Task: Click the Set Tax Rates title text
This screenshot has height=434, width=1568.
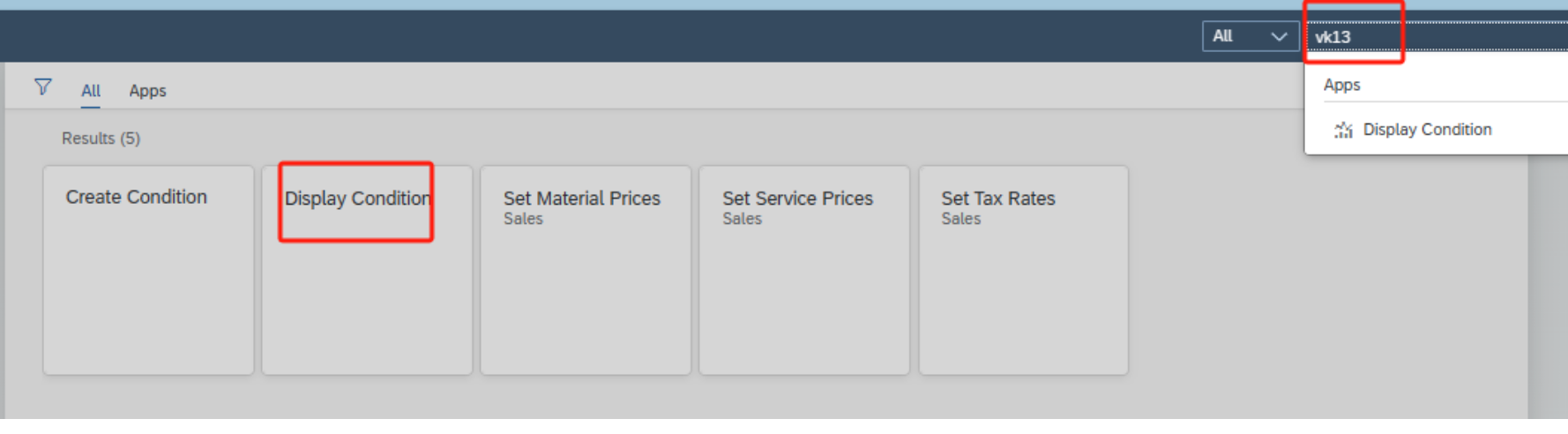Action: pos(997,198)
